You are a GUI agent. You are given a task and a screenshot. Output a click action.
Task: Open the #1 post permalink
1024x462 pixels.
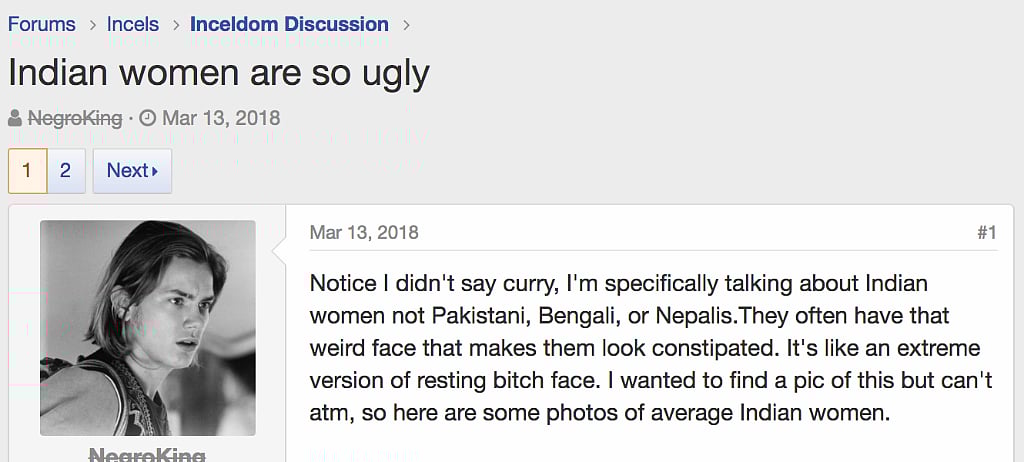[x=986, y=233]
